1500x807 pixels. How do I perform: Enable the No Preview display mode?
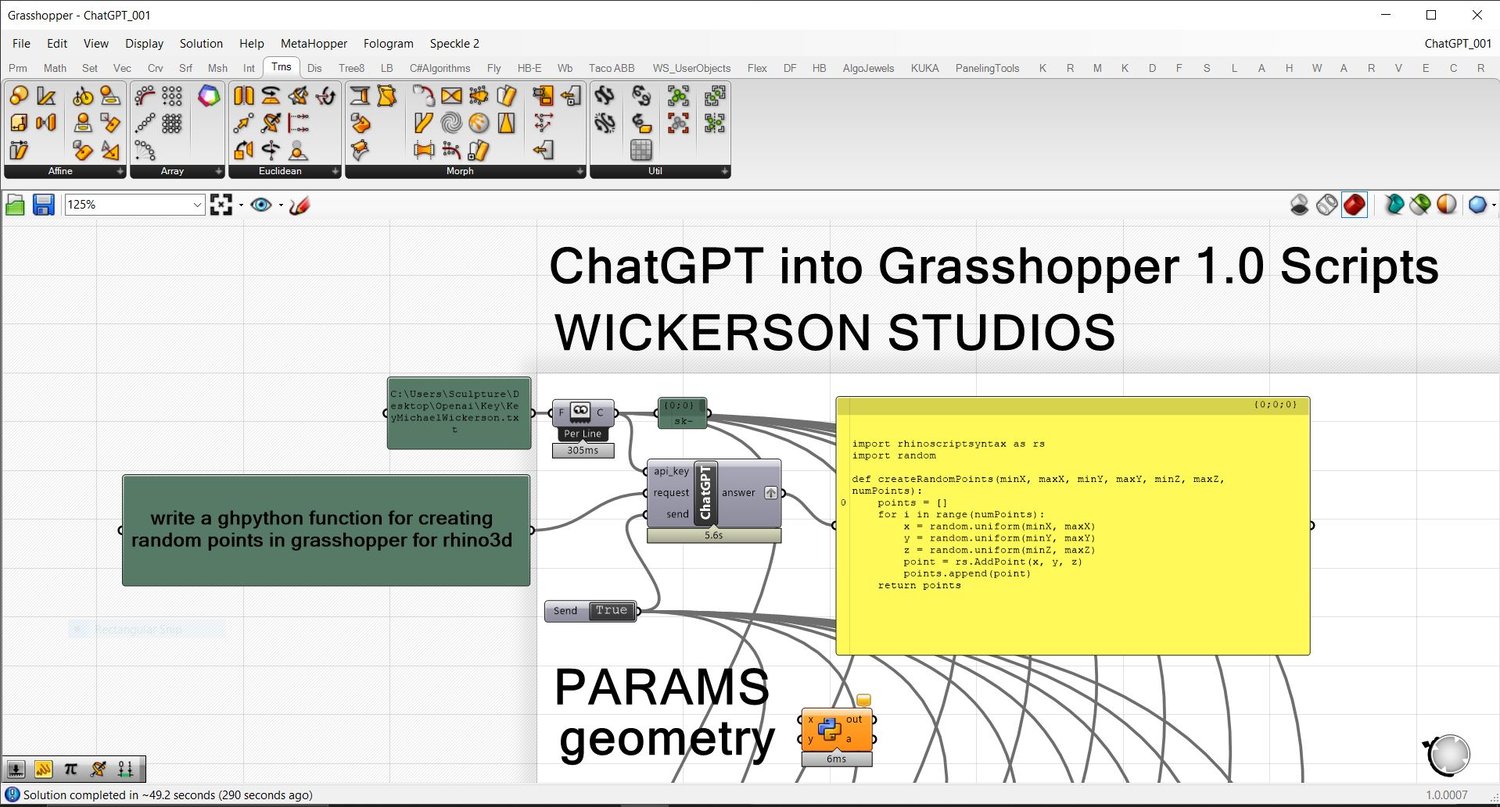(x=1299, y=205)
